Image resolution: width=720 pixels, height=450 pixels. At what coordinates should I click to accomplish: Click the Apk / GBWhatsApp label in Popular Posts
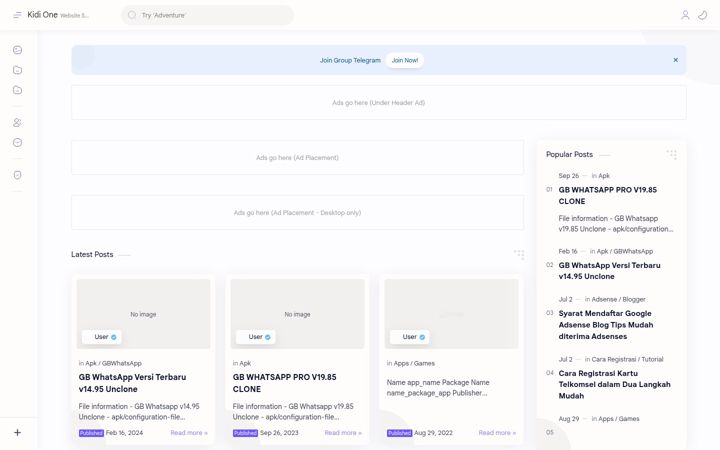click(x=624, y=252)
